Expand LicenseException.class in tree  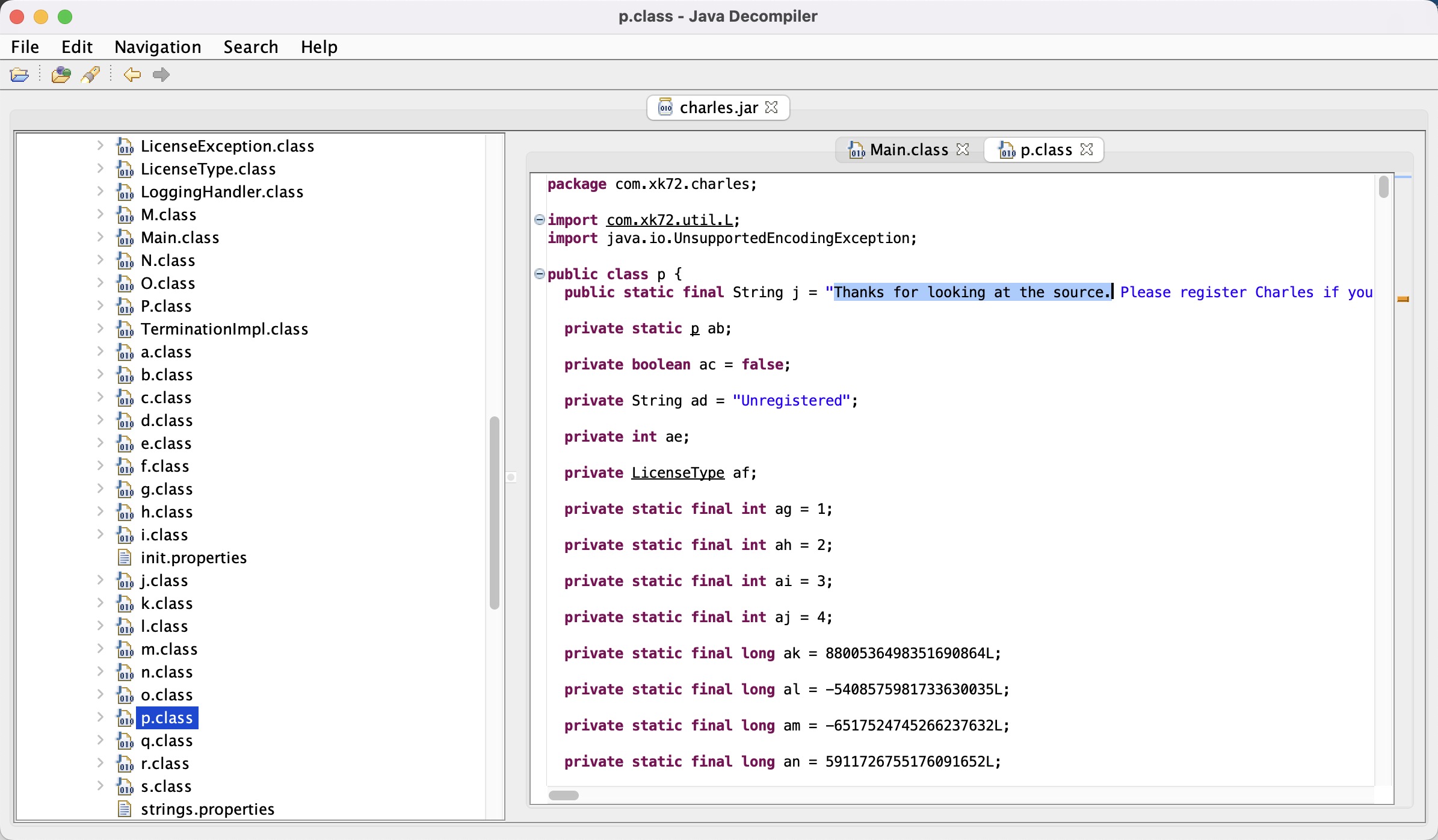click(100, 146)
